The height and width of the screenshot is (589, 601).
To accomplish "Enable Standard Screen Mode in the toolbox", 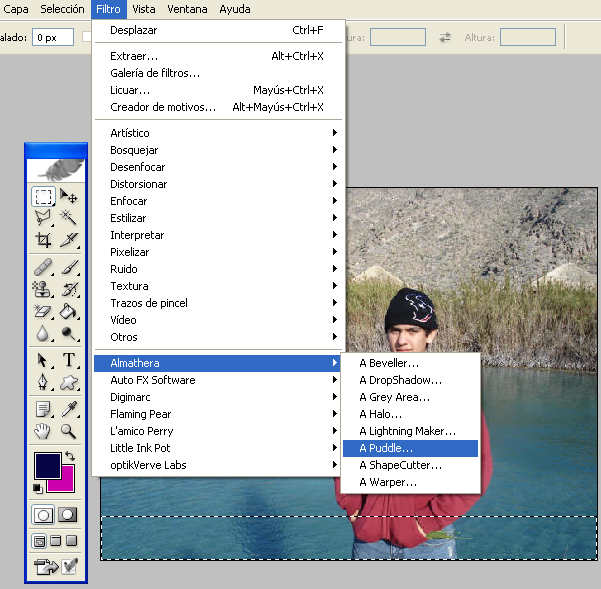I will pos(40,542).
